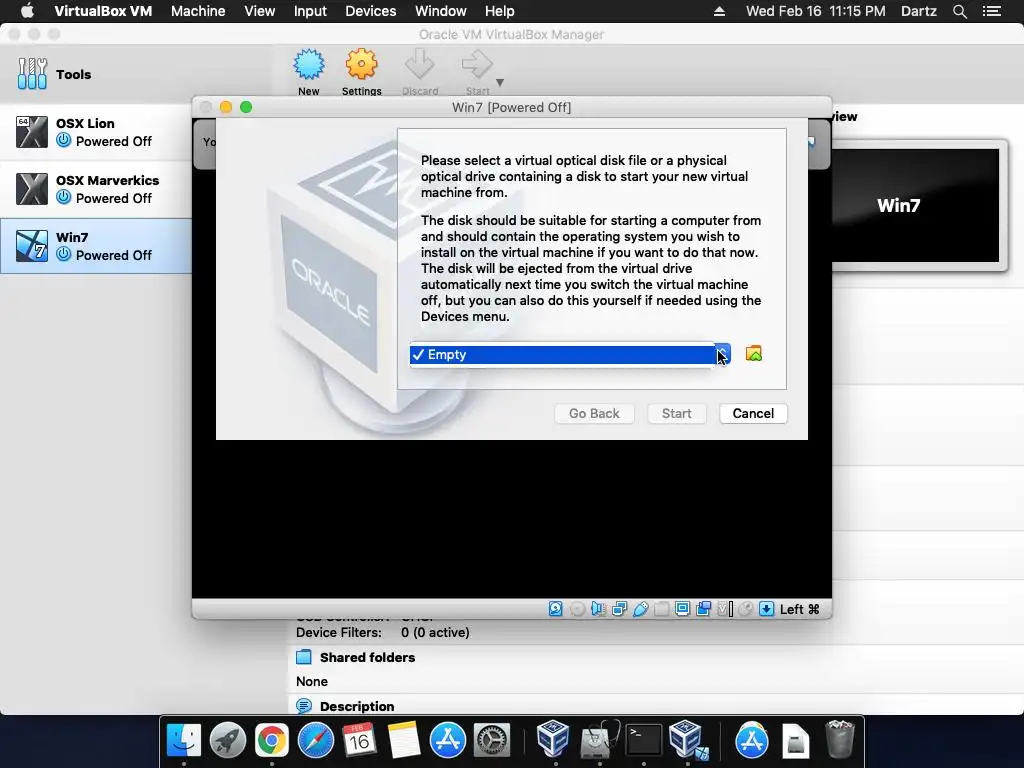The image size is (1024, 768).
Task: Click the recording status icon
Action: pos(703,609)
